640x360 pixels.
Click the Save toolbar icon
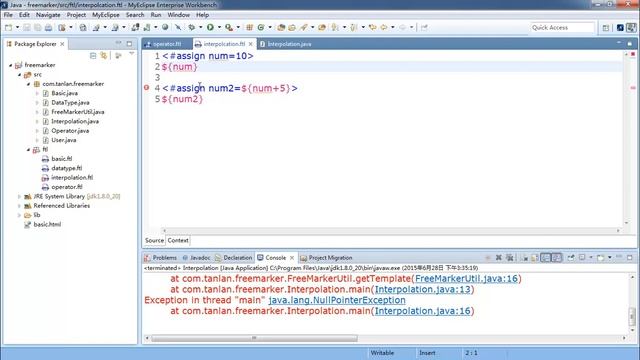pyautogui.click(x=27, y=27)
